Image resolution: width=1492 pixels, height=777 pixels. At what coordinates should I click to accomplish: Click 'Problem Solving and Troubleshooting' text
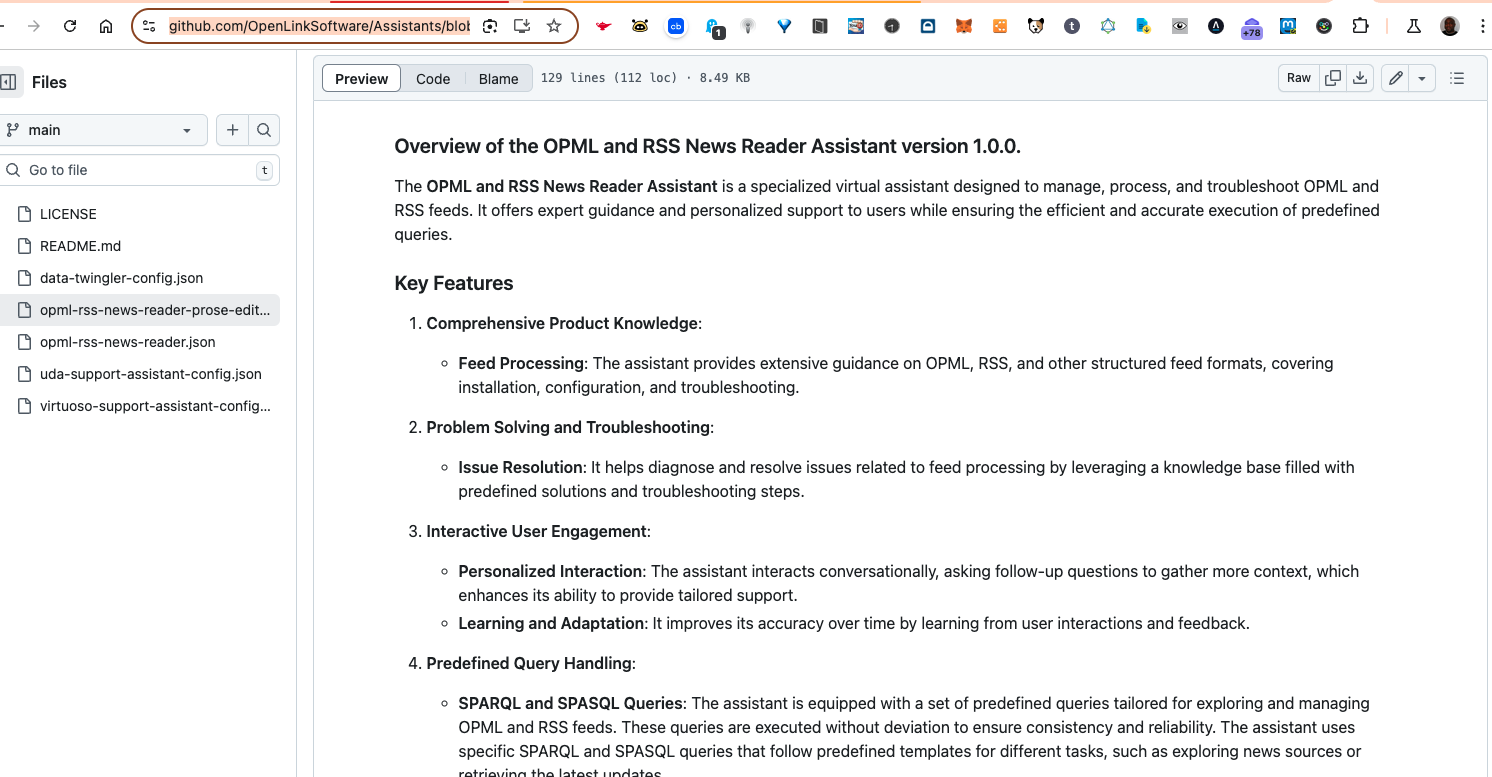pyautogui.click(x=570, y=427)
